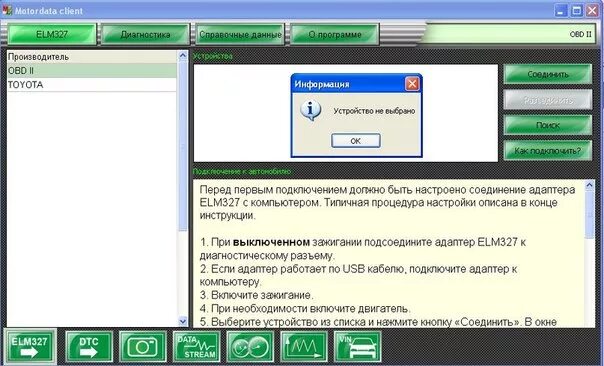Open the ELM327 connection icon in bottom toolbar

click(x=30, y=347)
